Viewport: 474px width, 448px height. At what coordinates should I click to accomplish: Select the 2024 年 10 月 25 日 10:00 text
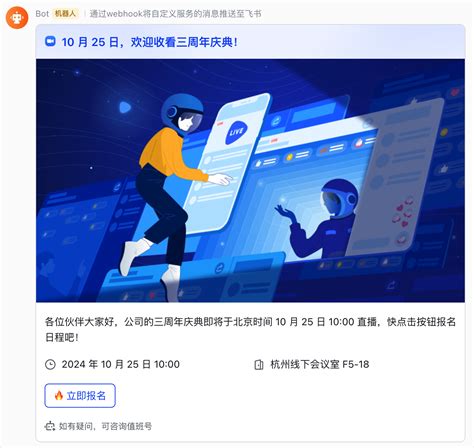[x=121, y=364]
